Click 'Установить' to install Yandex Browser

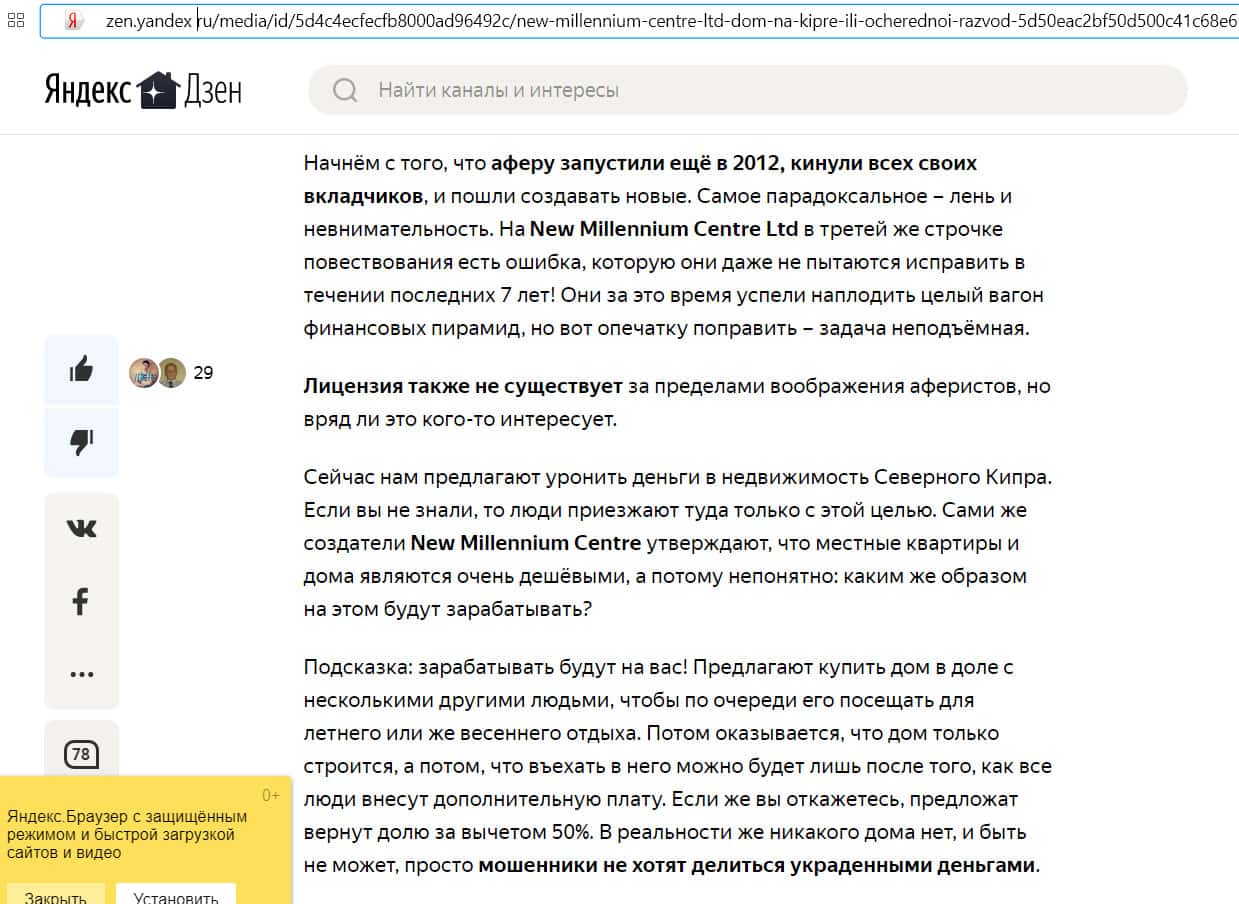(x=176, y=895)
